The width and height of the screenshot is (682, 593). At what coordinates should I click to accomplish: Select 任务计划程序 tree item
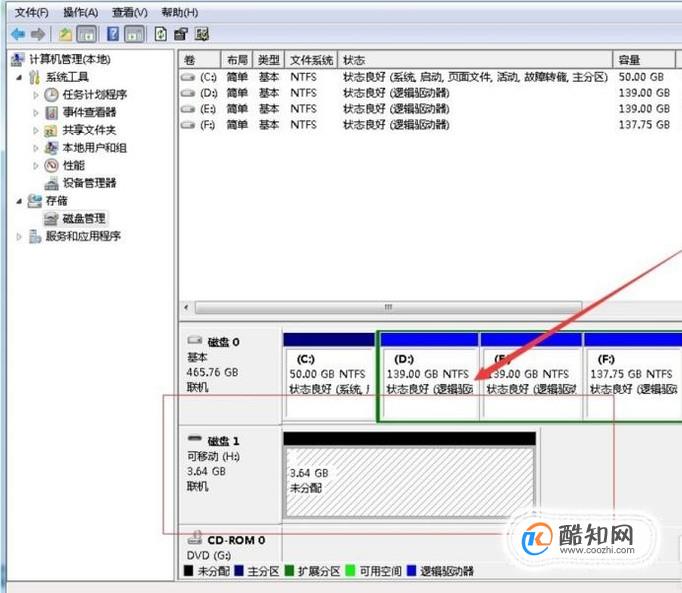(94, 94)
